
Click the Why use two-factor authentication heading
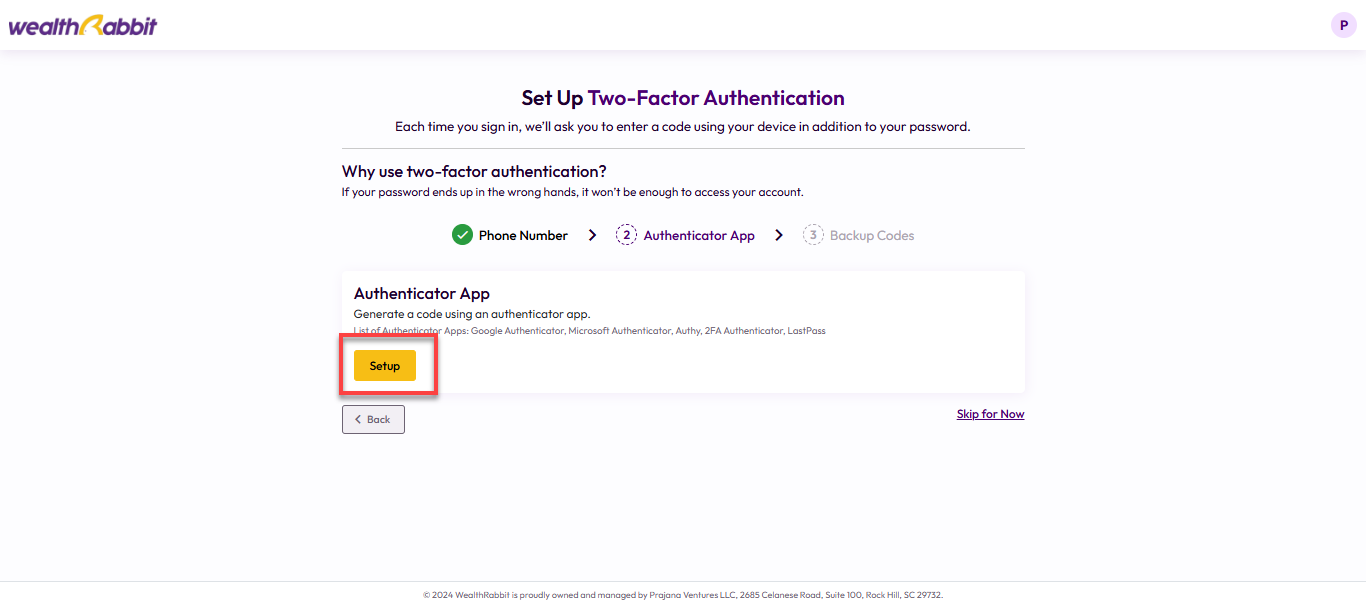(x=474, y=172)
